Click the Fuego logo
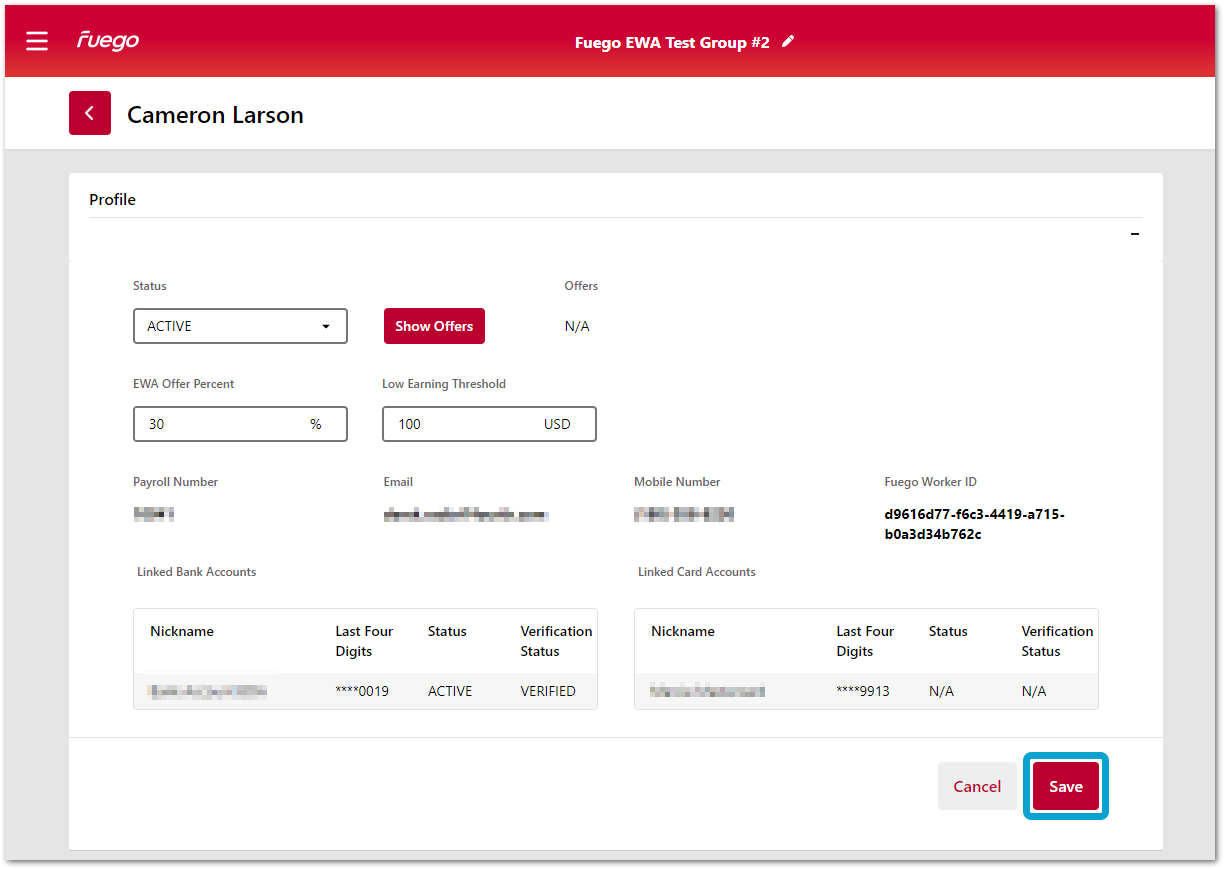This screenshot has width=1224, height=869. [x=108, y=41]
